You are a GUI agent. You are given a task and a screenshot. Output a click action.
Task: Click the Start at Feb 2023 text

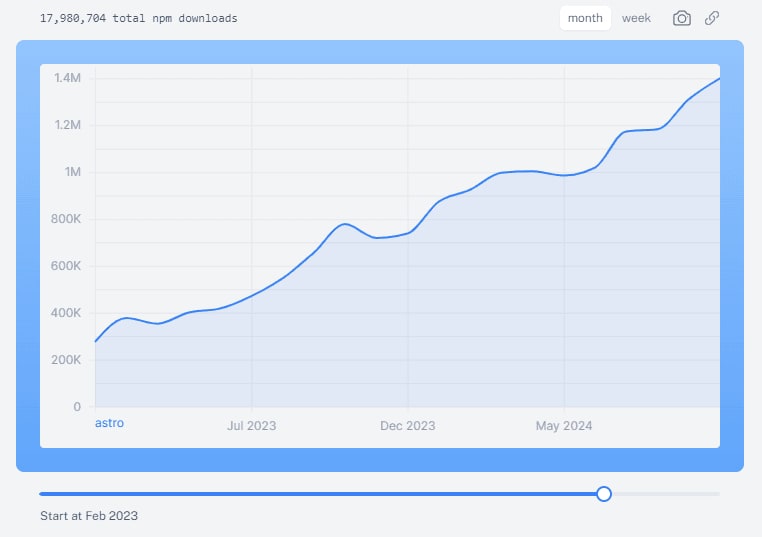(x=89, y=516)
